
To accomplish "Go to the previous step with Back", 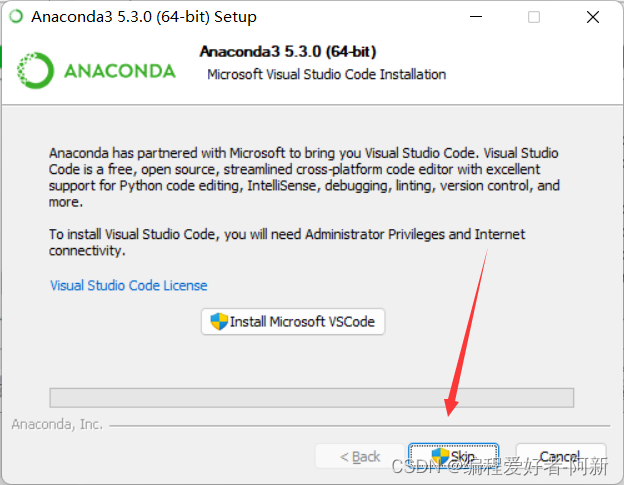I will tap(360, 457).
